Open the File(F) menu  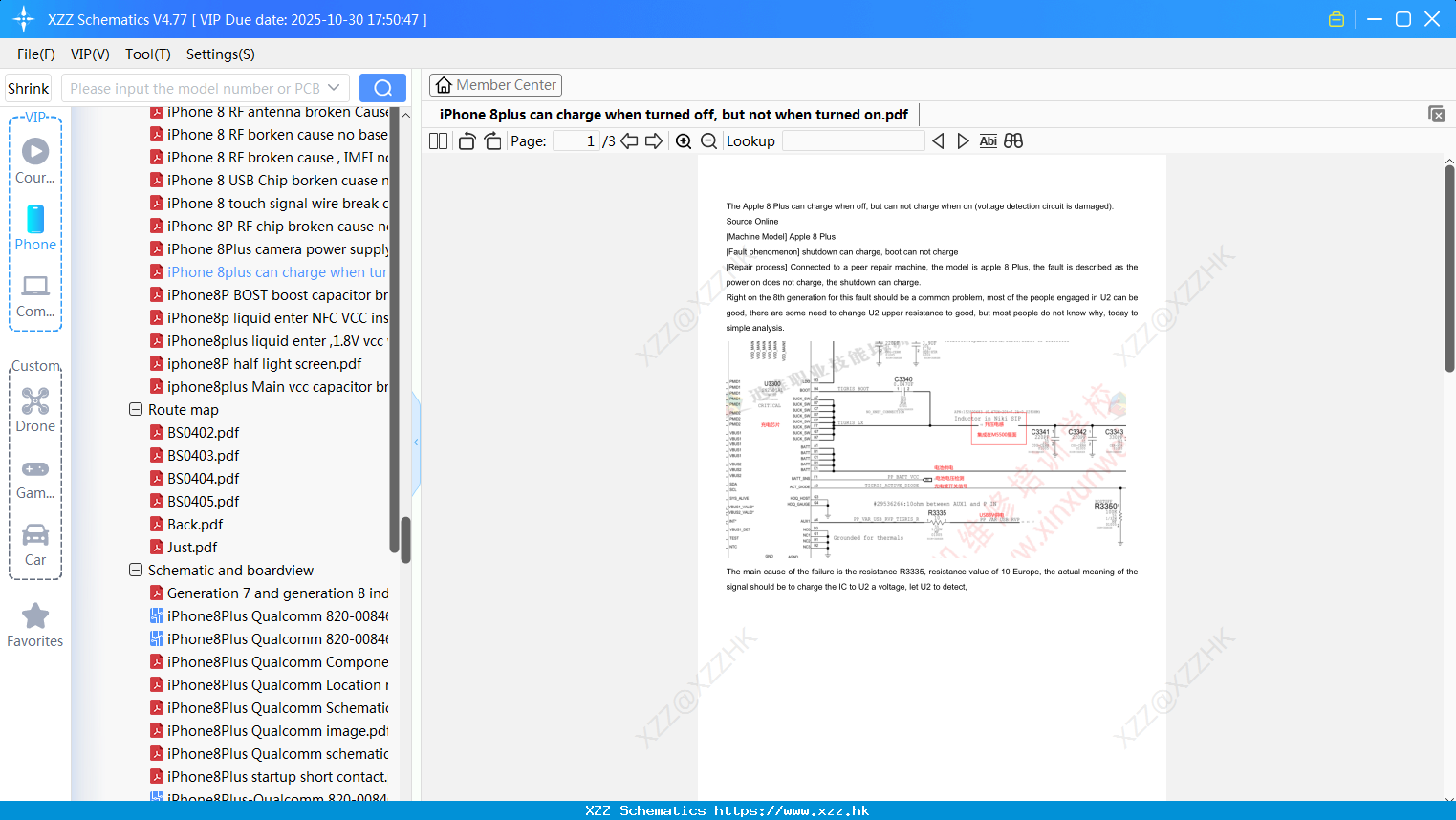[36, 54]
